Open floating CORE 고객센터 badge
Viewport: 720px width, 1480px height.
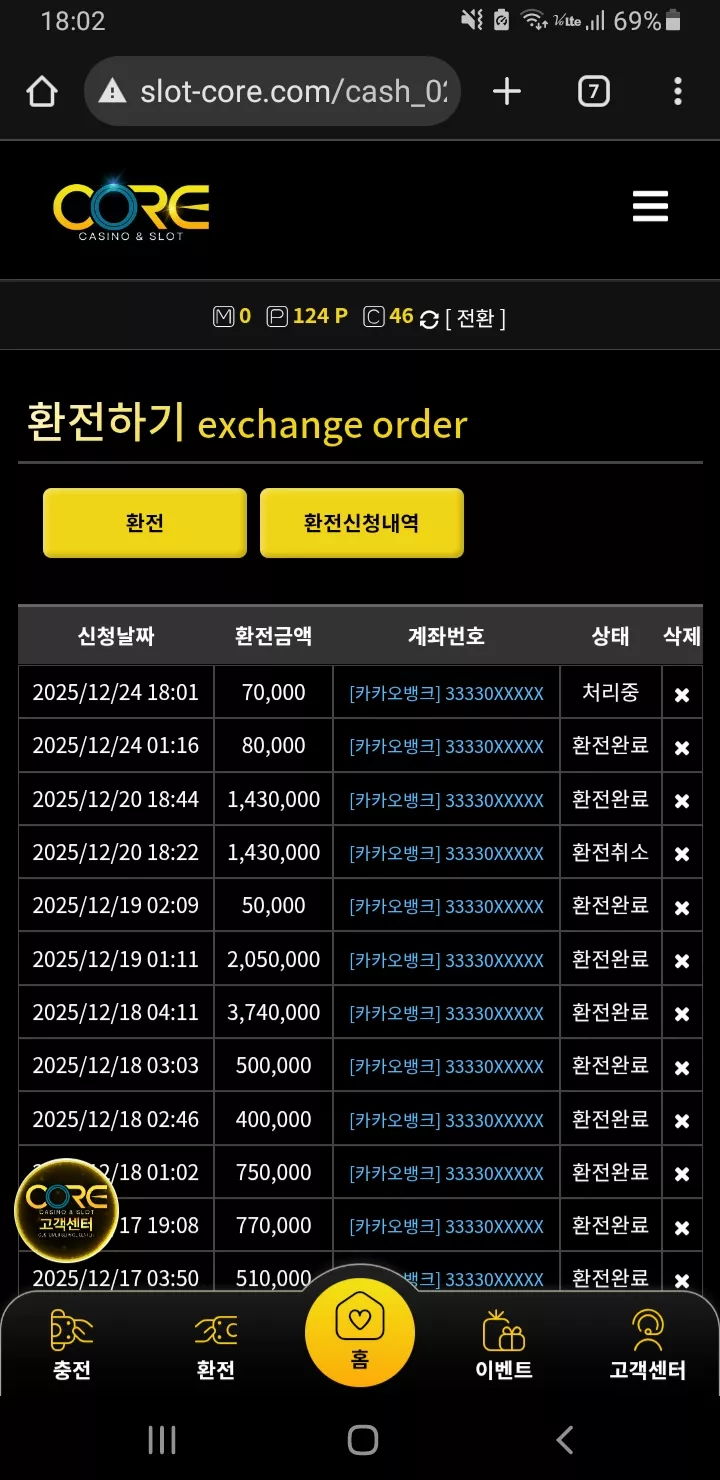pyautogui.click(x=67, y=1210)
